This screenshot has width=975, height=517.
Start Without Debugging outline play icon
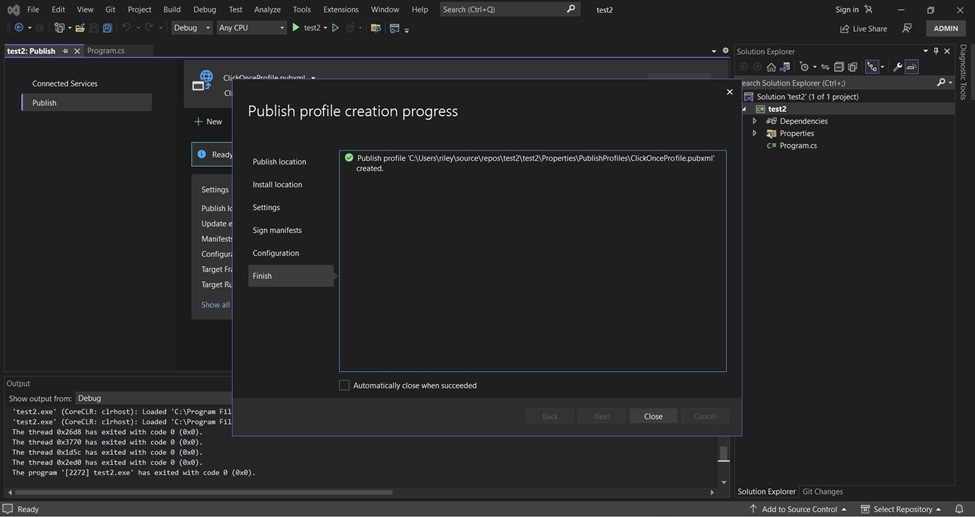(335, 28)
